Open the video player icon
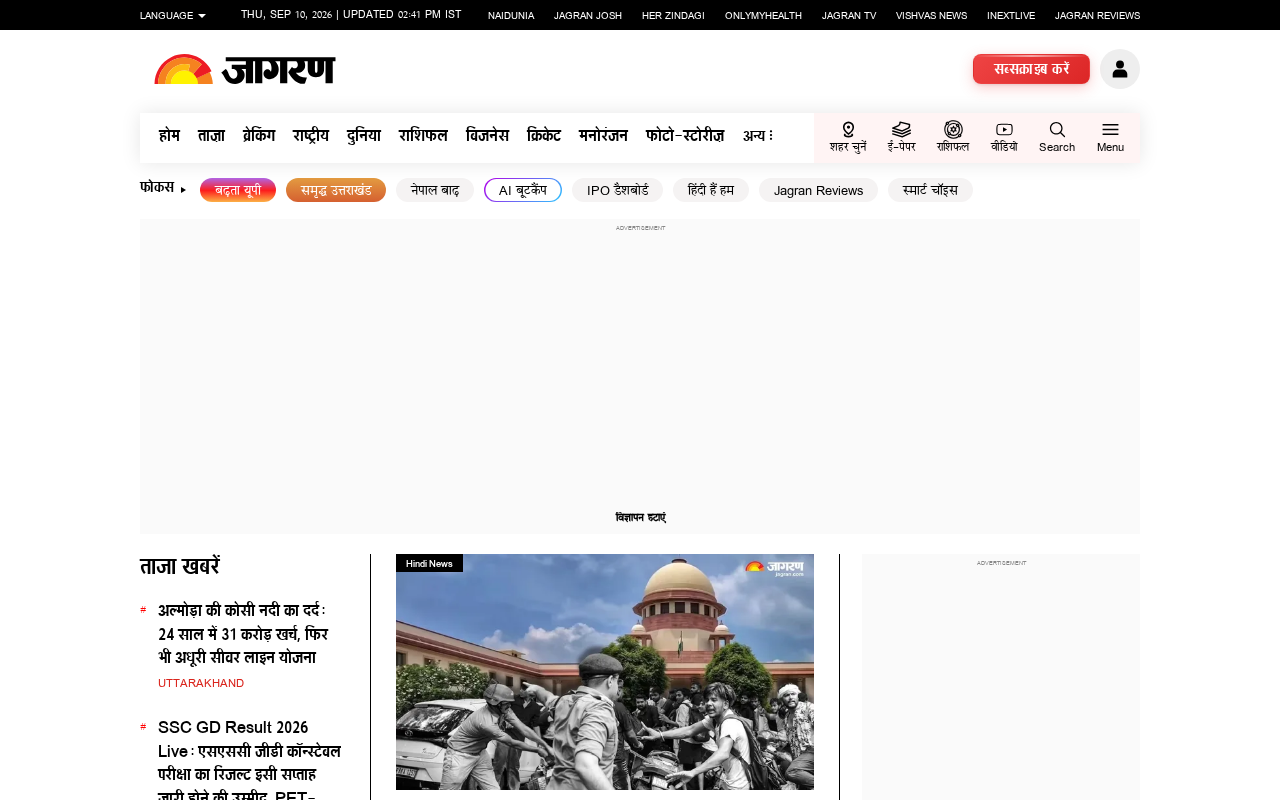The image size is (1280, 800). pos(1004,130)
